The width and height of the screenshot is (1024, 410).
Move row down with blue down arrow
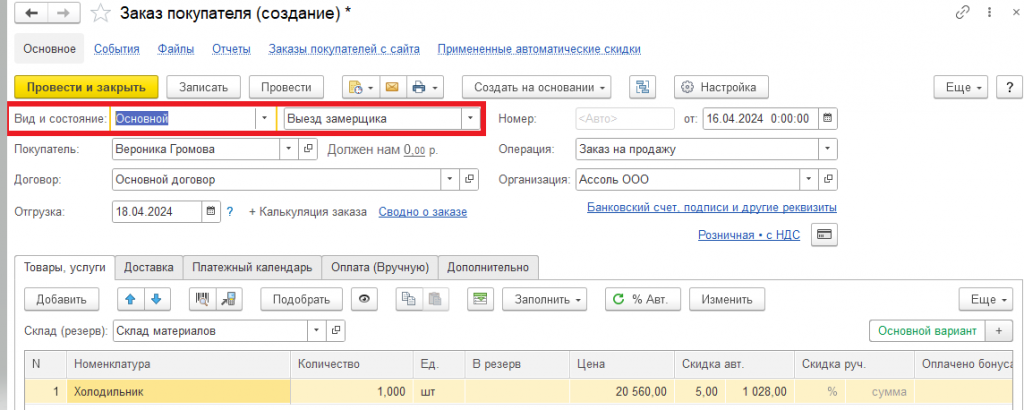156,300
